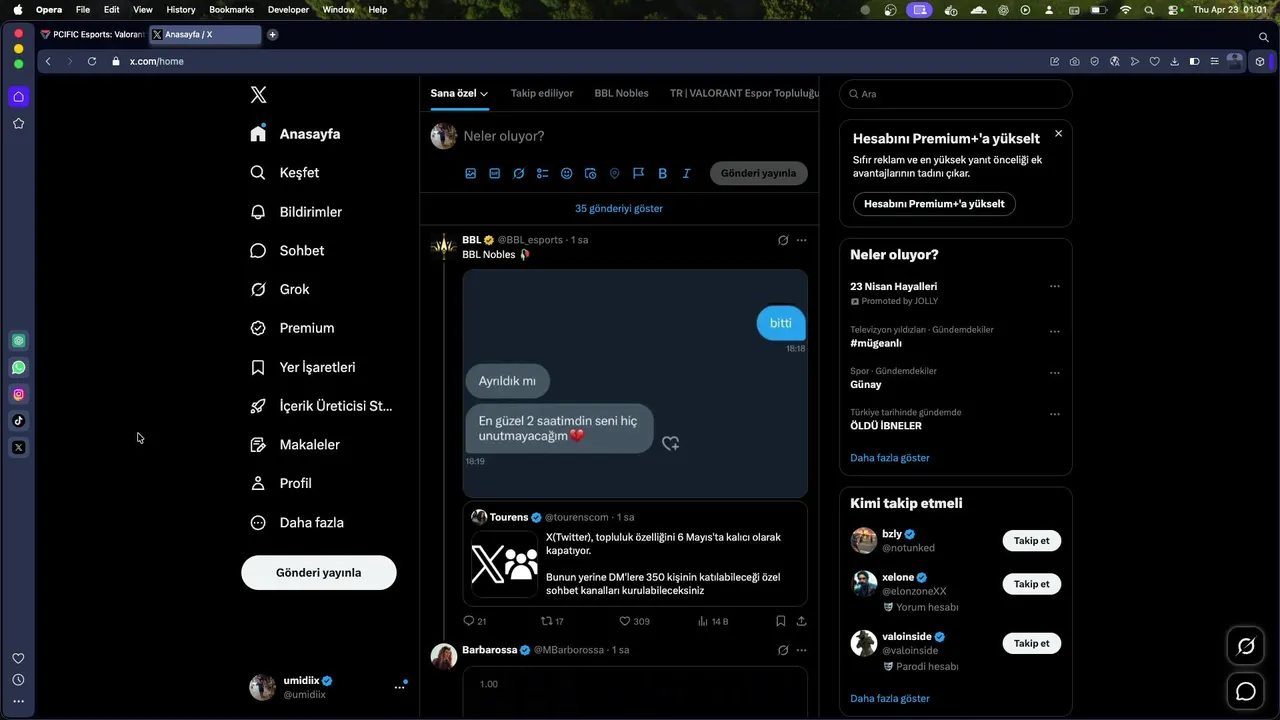This screenshot has width=1280, height=720.
Task: Open more options for ÖLDÜ İBNELER trend
Action: click(1054, 414)
